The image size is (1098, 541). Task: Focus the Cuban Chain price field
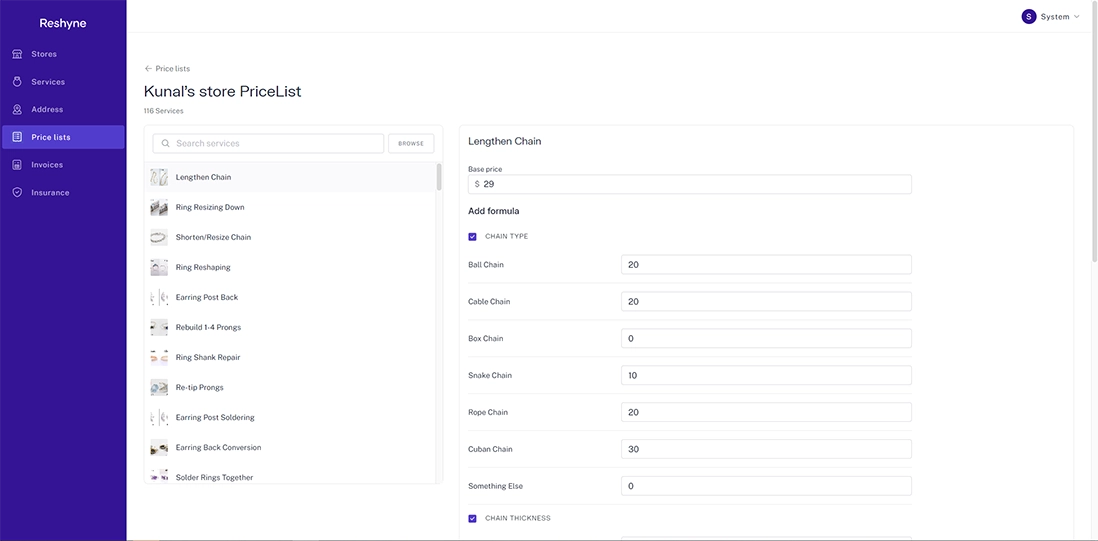(x=765, y=449)
